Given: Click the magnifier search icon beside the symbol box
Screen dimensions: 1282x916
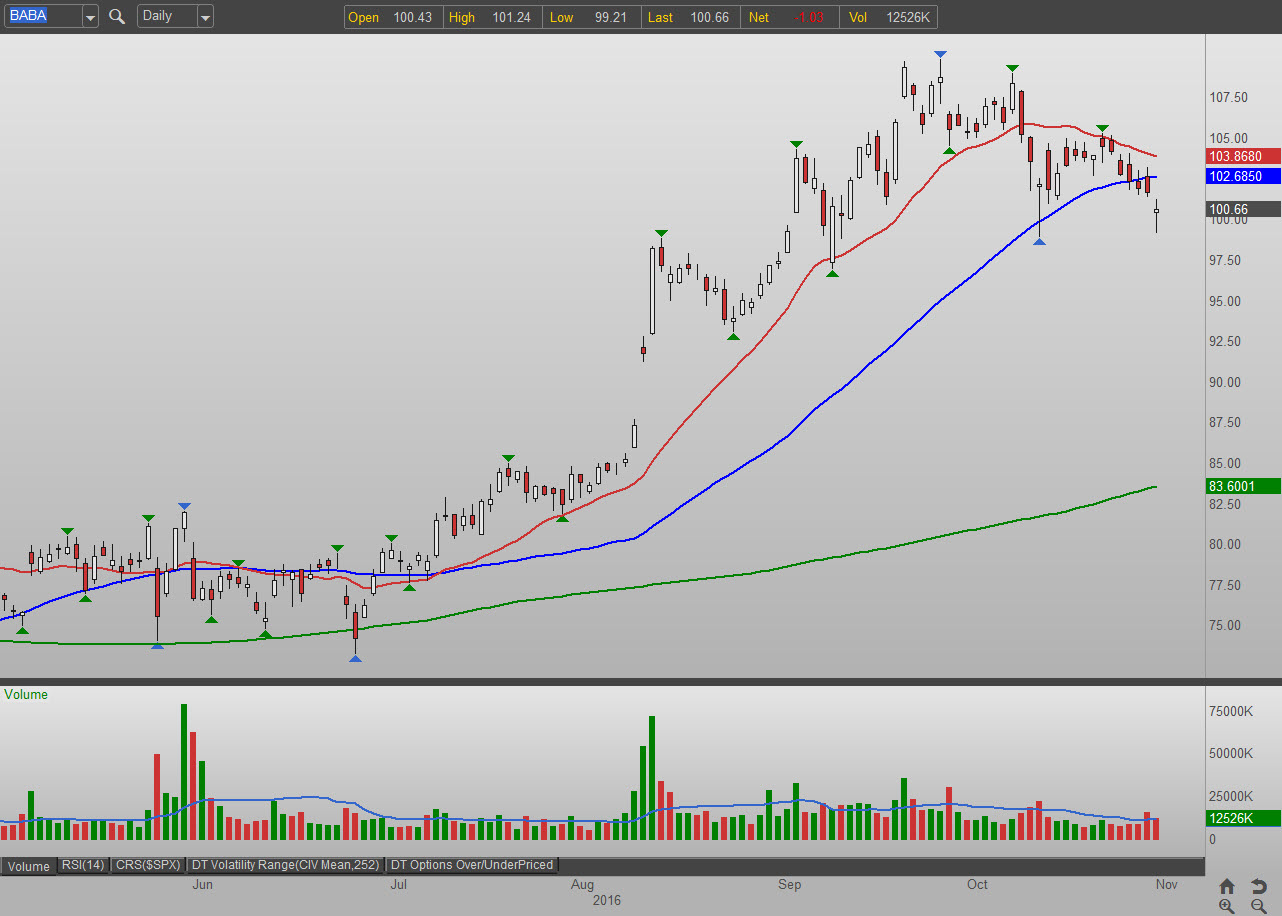Looking at the screenshot, I should pos(117,16).
